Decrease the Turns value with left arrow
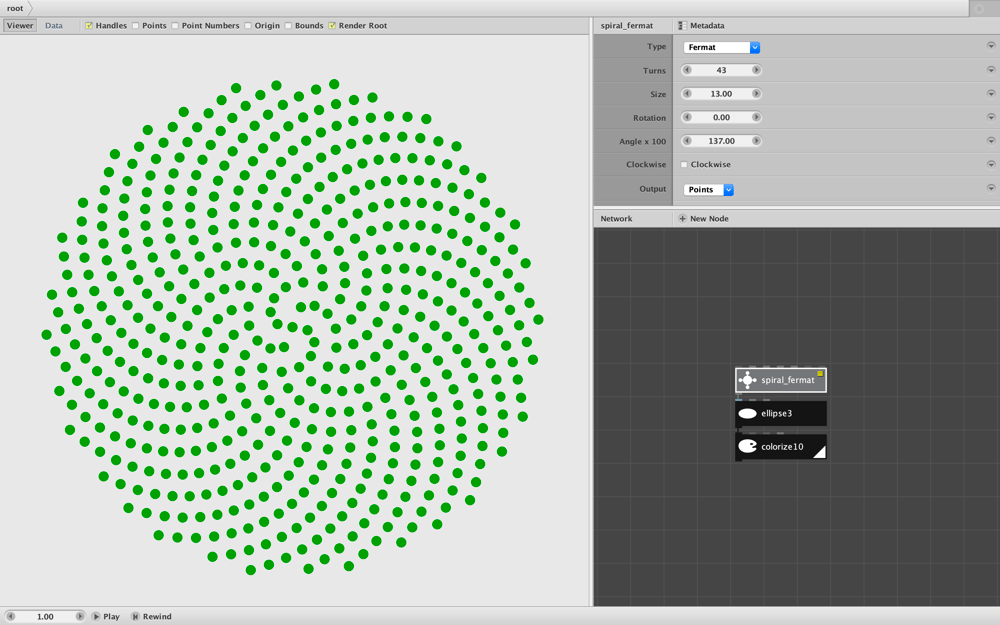The image size is (1000, 625). 687,70
